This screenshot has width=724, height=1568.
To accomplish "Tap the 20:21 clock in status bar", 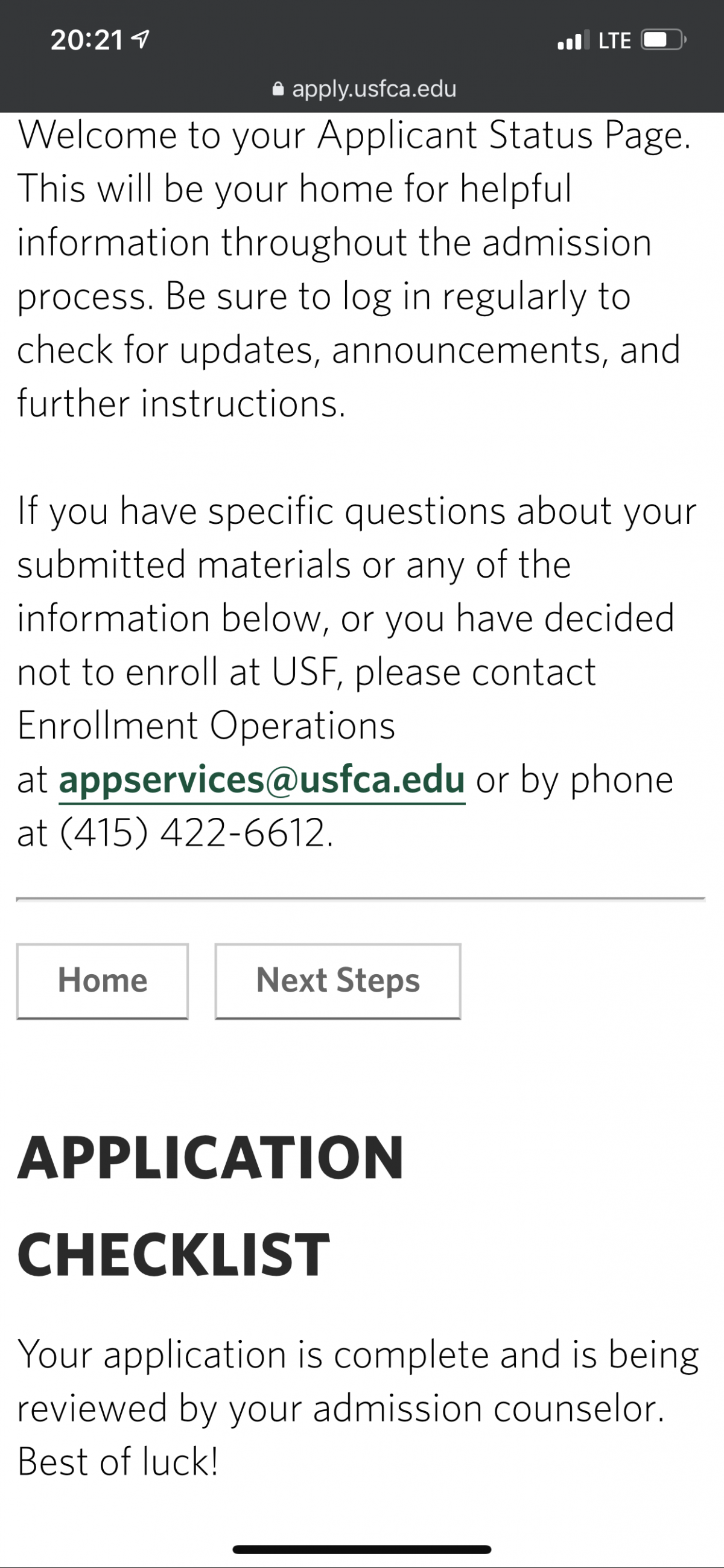I will point(87,40).
